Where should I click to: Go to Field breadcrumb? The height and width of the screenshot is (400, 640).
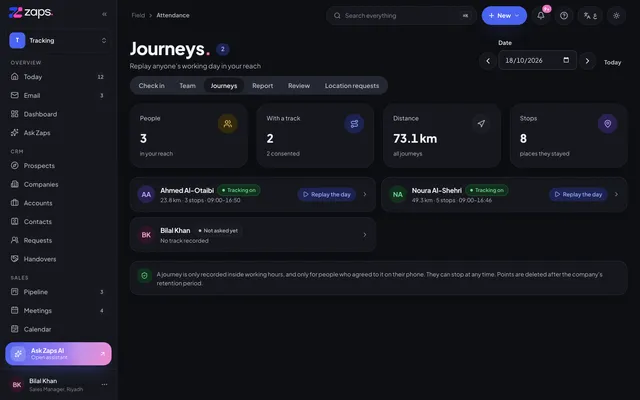[138, 16]
